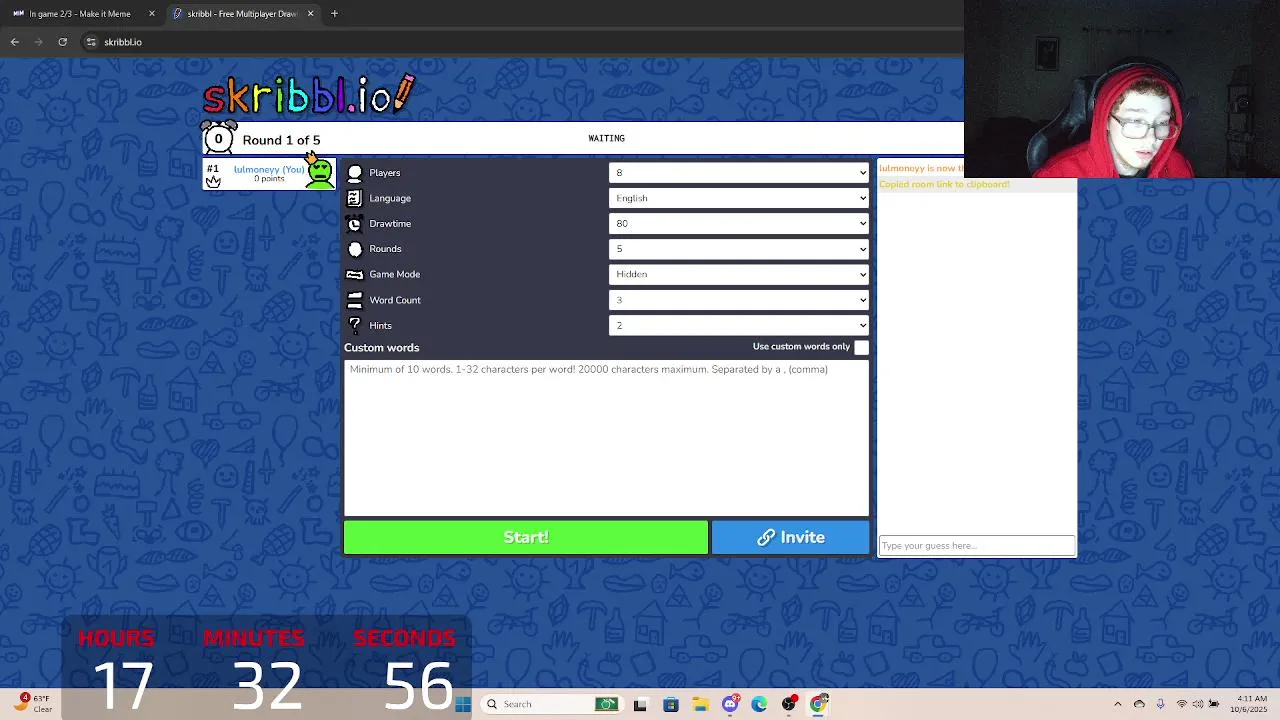The width and height of the screenshot is (1280, 720).
Task: Open Discord from the taskbar
Action: tap(730, 704)
